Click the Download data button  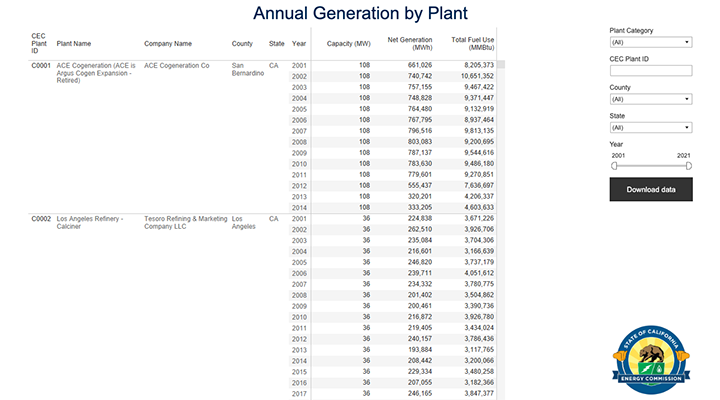point(651,190)
